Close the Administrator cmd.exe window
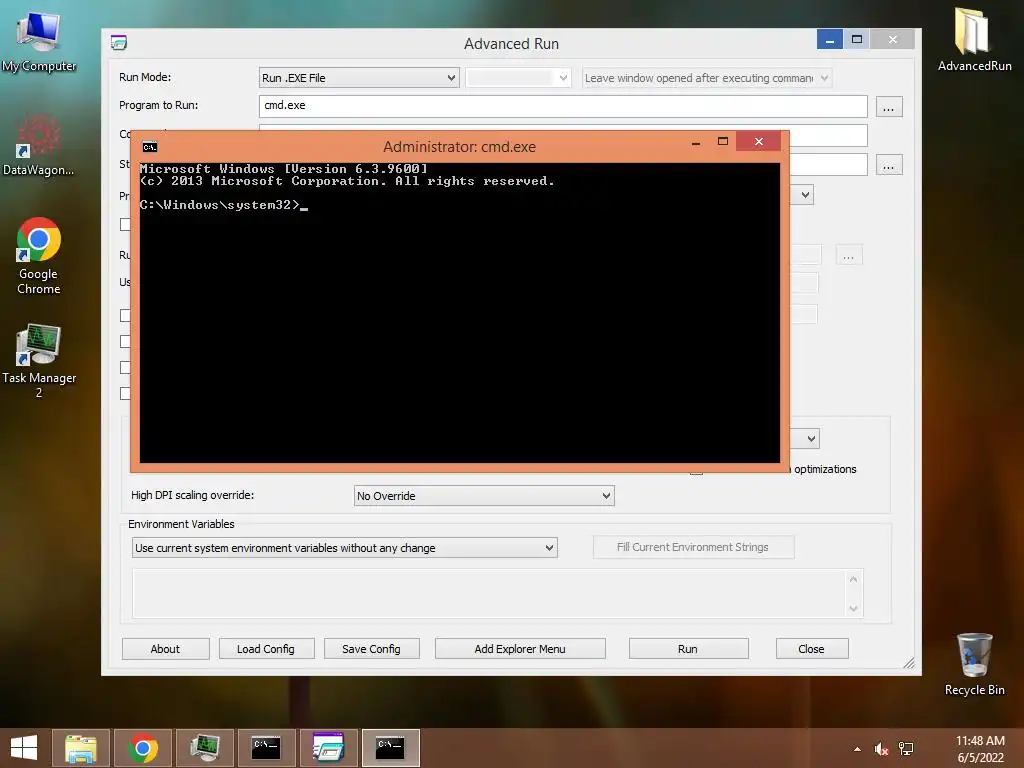Image resolution: width=1024 pixels, height=768 pixels. [758, 141]
